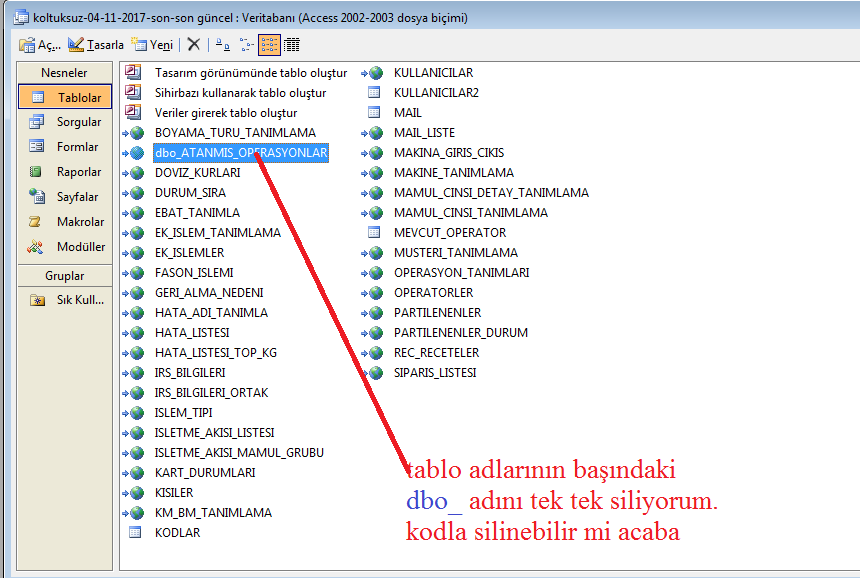The width and height of the screenshot is (860, 578).
Task: Click 'Sihirbazı kullanarak tablo oluştur' shortcut
Action: [240, 93]
